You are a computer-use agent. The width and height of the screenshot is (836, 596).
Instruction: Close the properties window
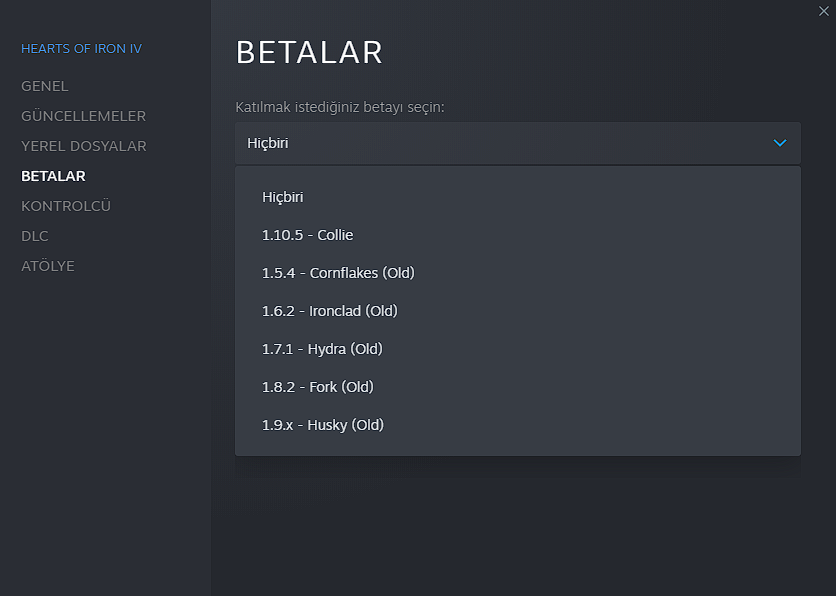[x=823, y=10]
